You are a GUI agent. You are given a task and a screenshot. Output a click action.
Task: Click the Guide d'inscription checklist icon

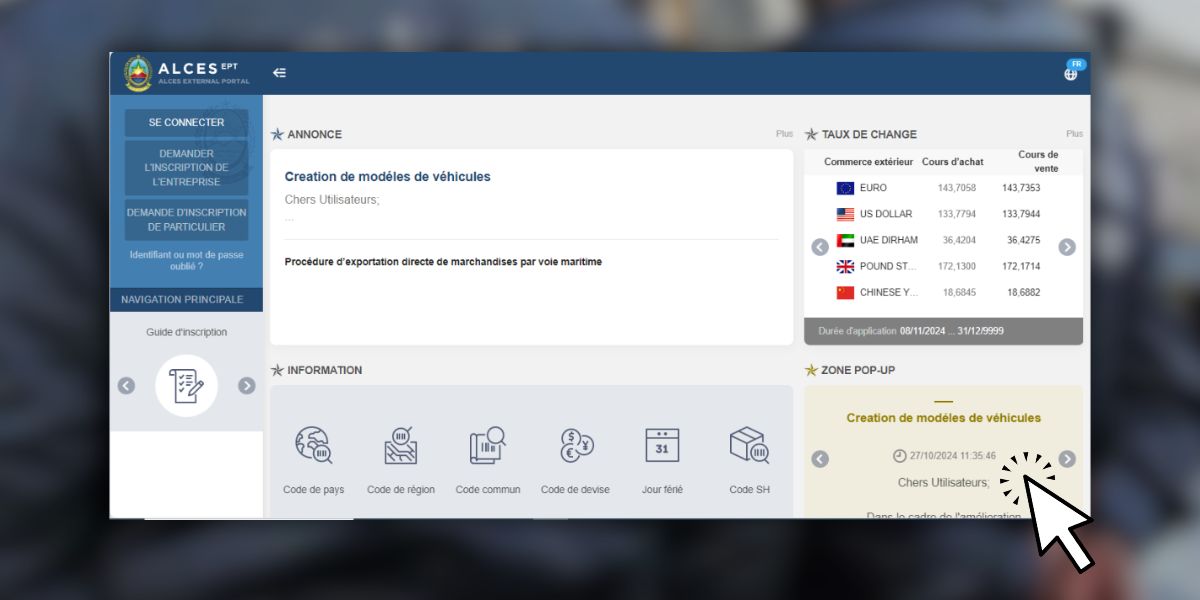point(186,385)
